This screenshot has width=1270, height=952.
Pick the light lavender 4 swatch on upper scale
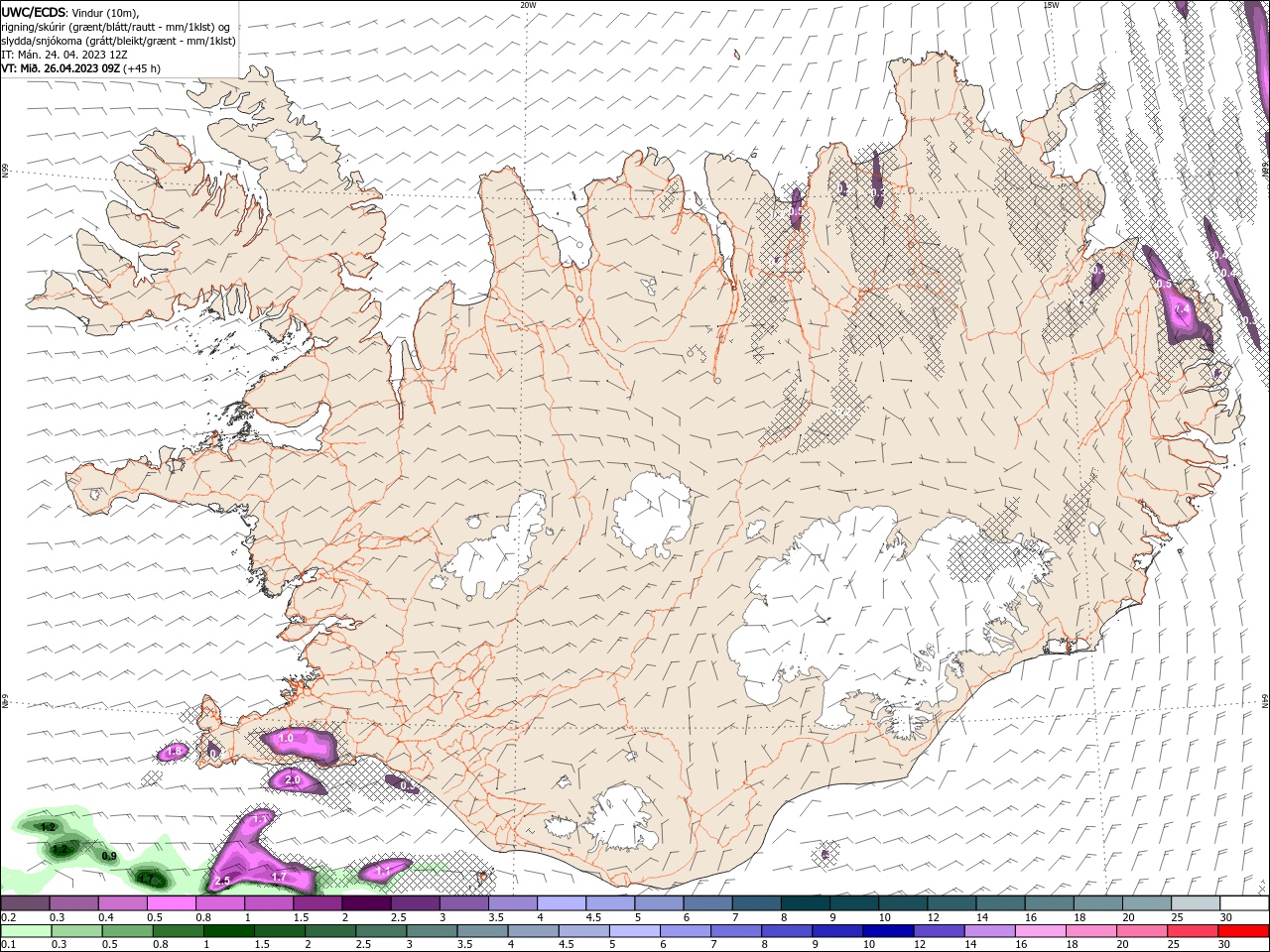[x=562, y=903]
